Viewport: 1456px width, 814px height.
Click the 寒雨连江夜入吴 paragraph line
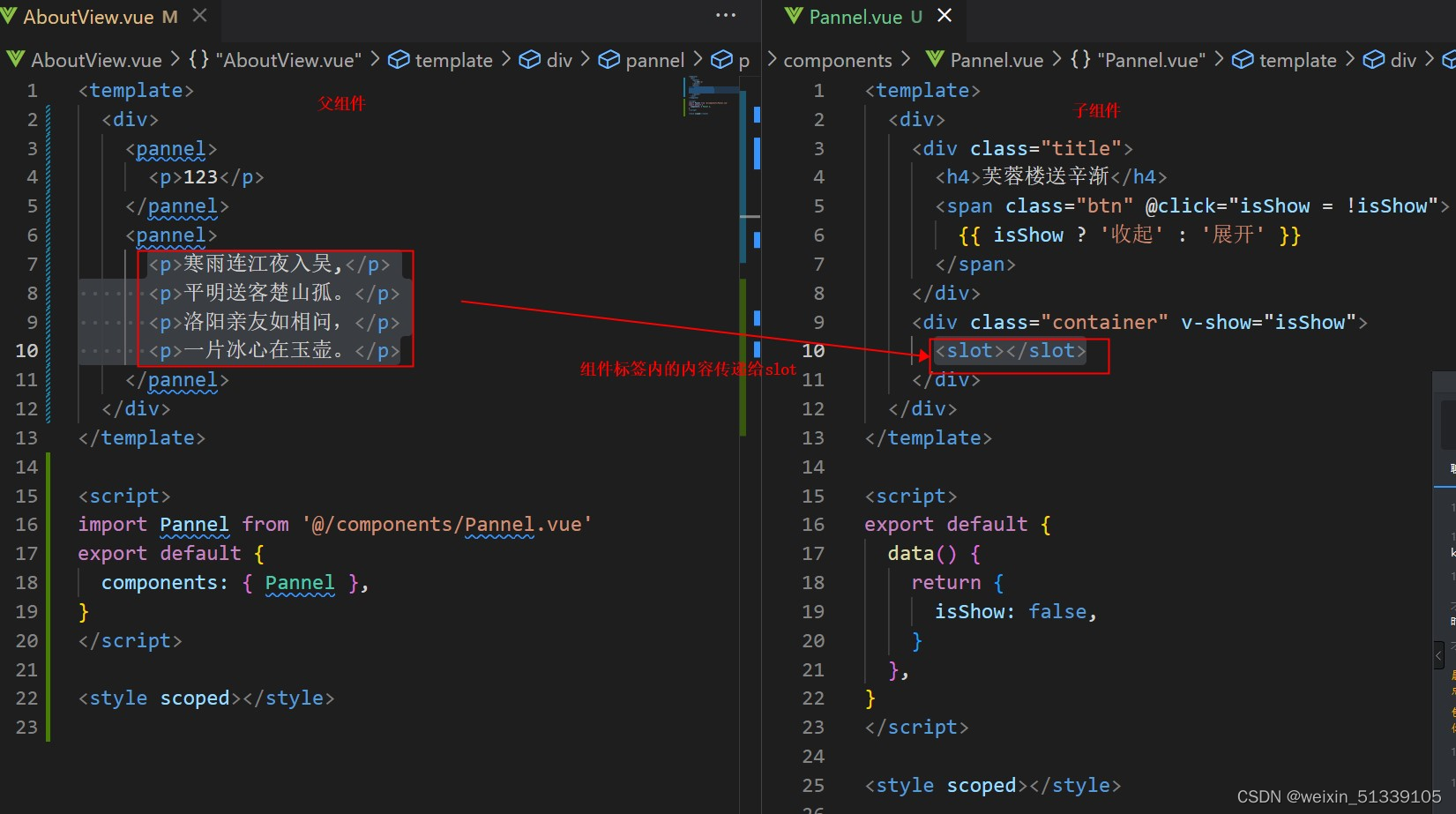[269, 265]
